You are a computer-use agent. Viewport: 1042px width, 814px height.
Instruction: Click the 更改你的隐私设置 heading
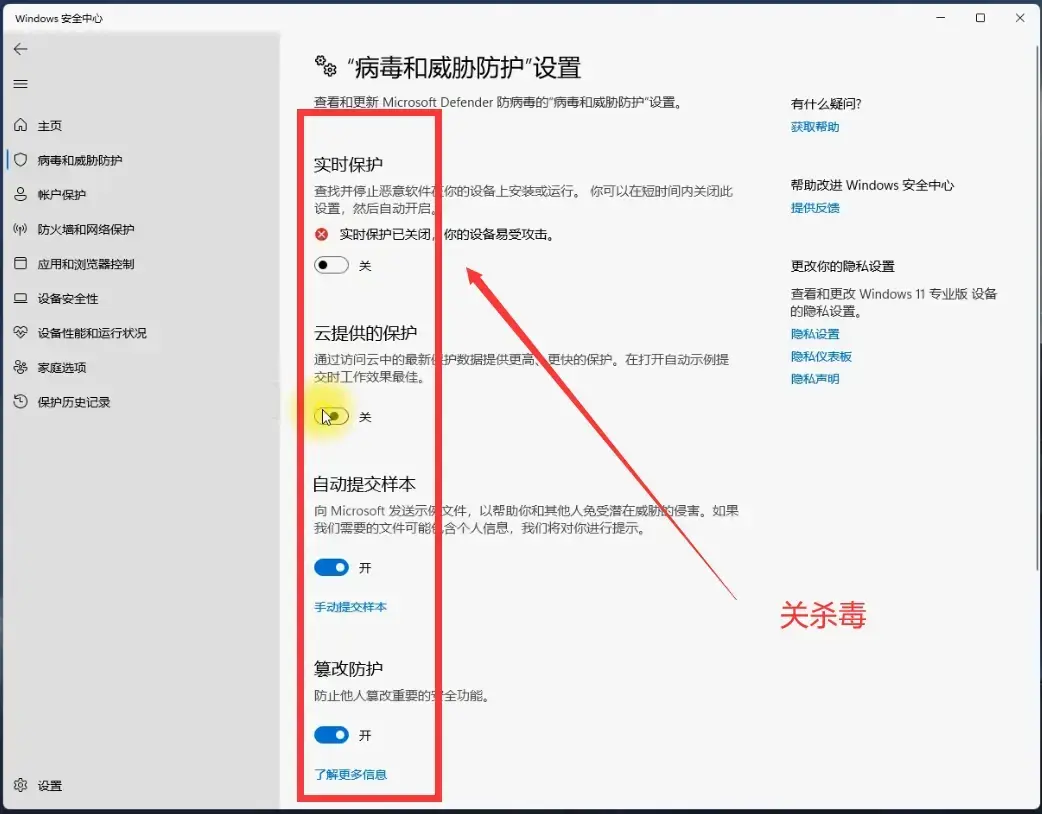pos(843,266)
